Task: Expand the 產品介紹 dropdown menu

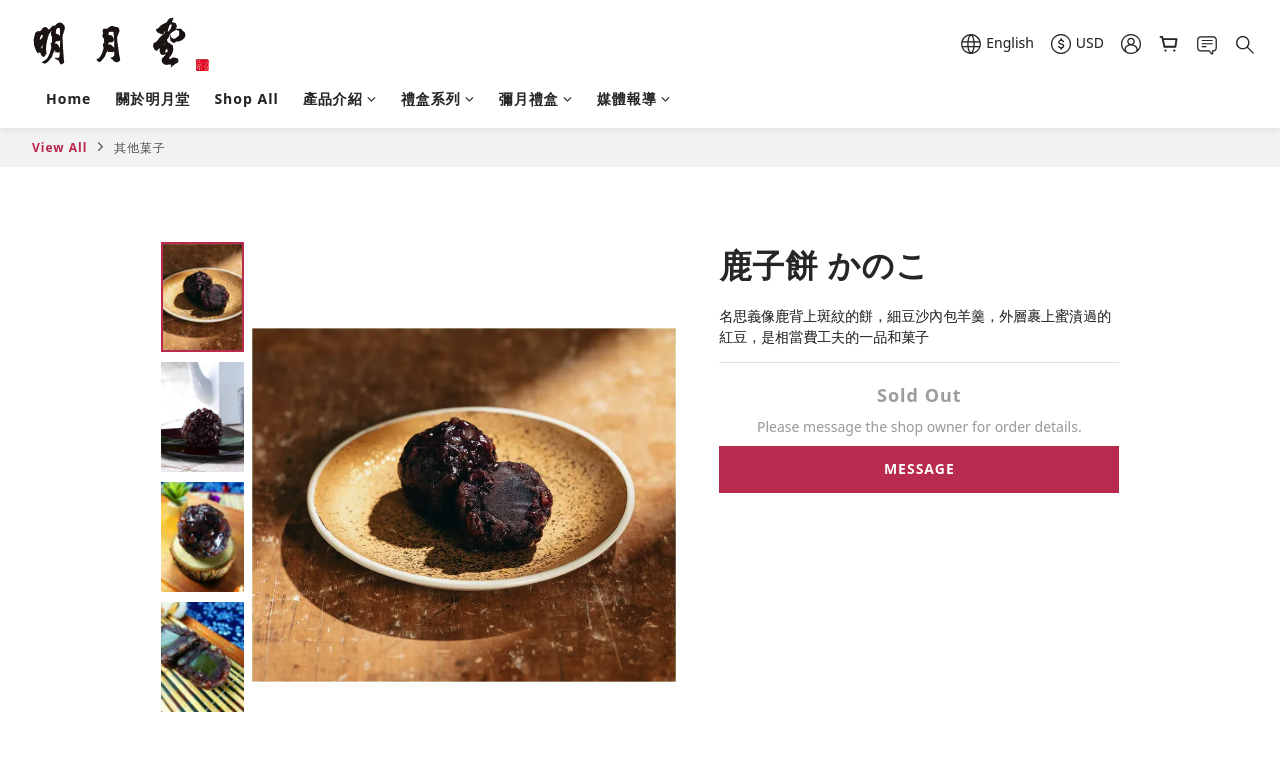Action: [x=339, y=99]
